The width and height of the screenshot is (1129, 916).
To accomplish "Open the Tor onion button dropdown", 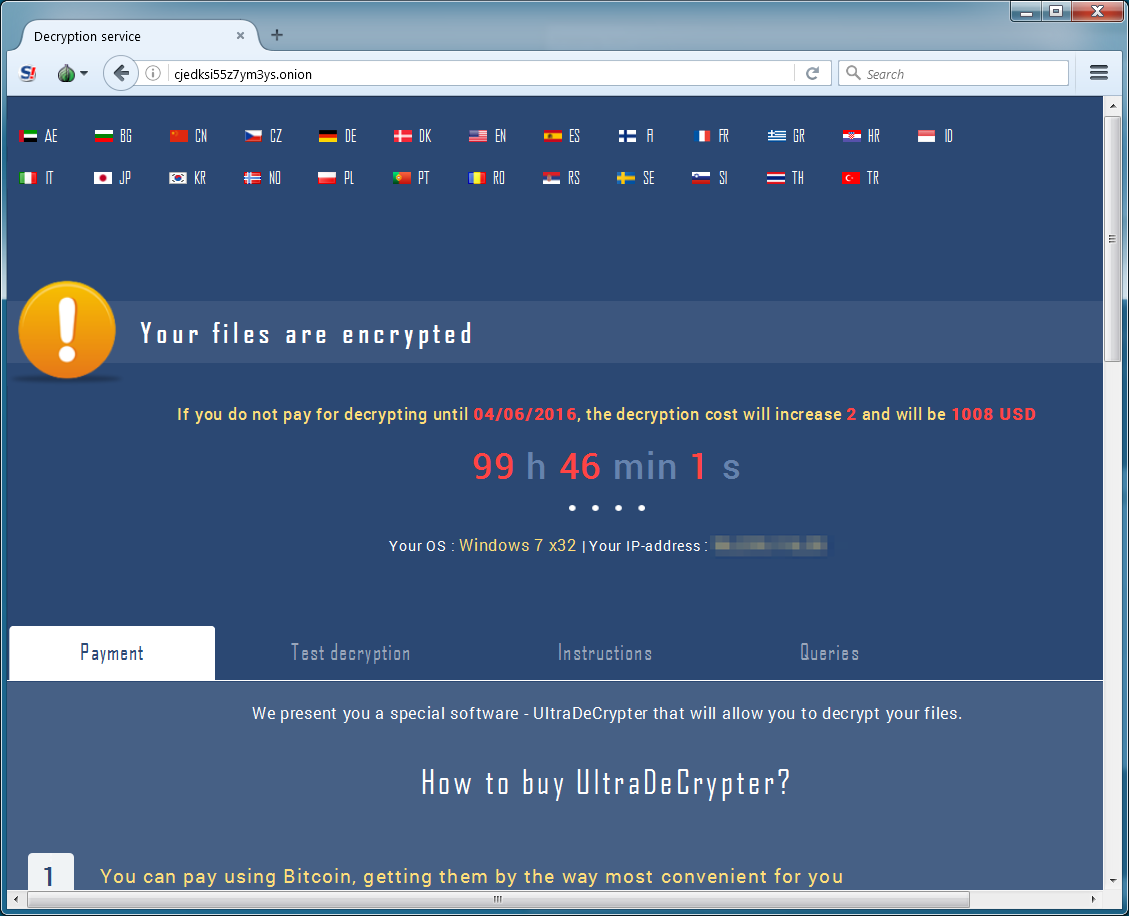I will (x=72, y=73).
